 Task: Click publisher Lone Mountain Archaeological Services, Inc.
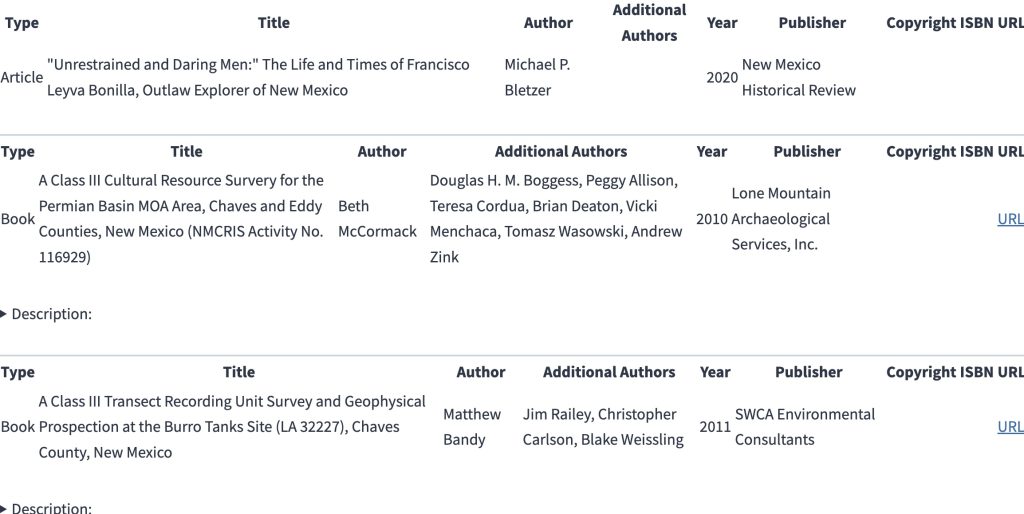(781, 219)
